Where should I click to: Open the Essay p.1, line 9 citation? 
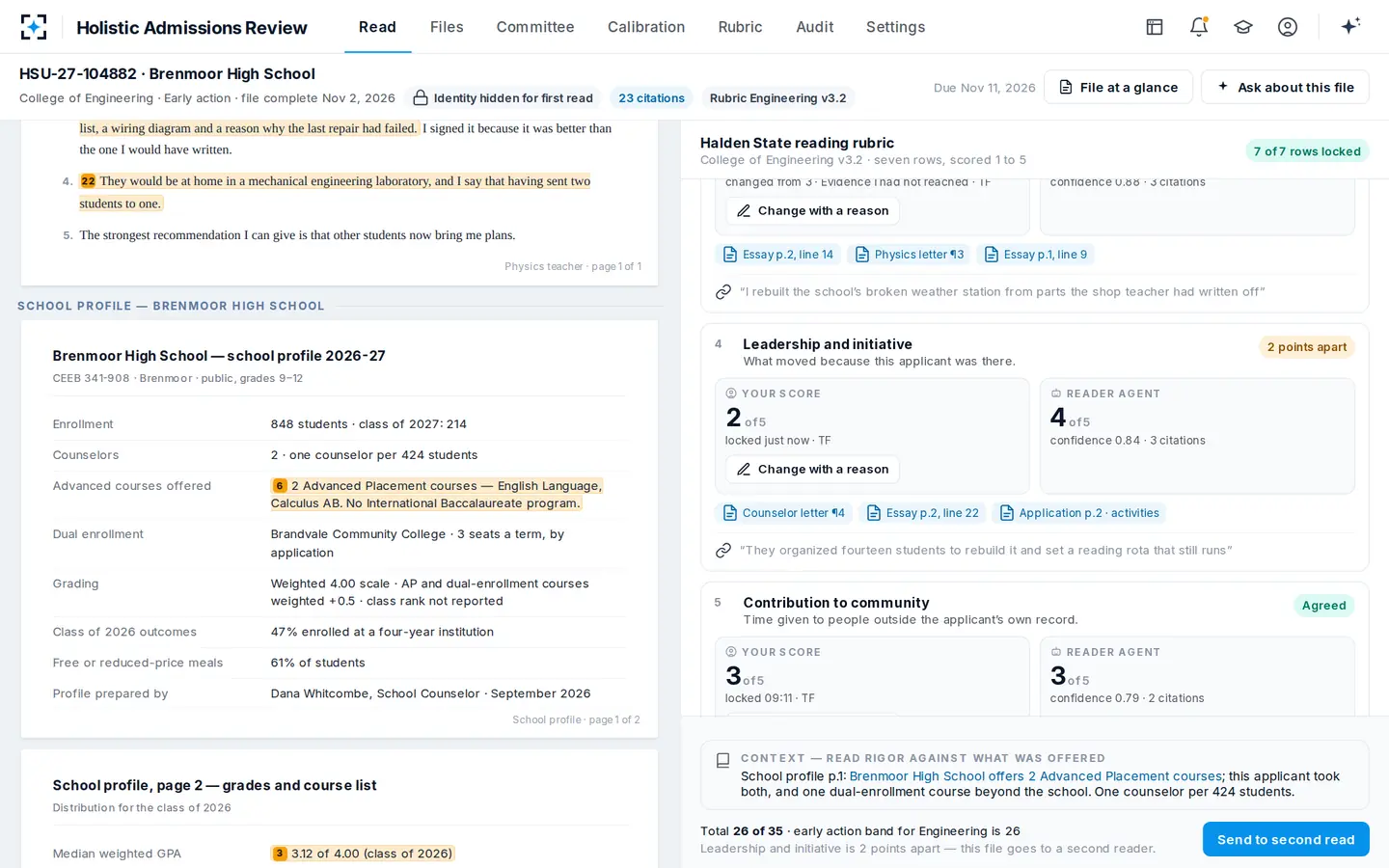pos(1037,255)
